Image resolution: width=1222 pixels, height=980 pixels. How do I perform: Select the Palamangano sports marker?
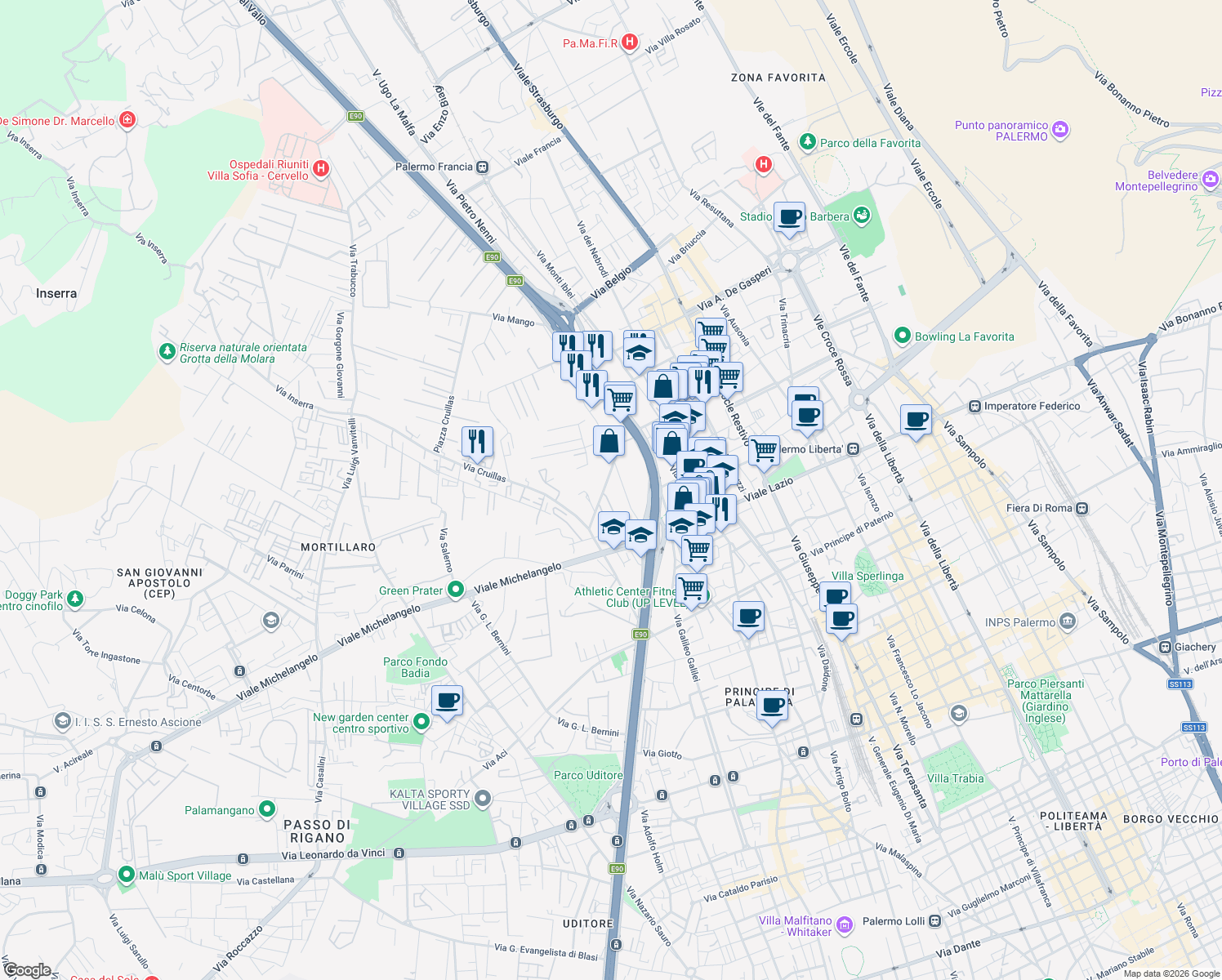coord(266,808)
